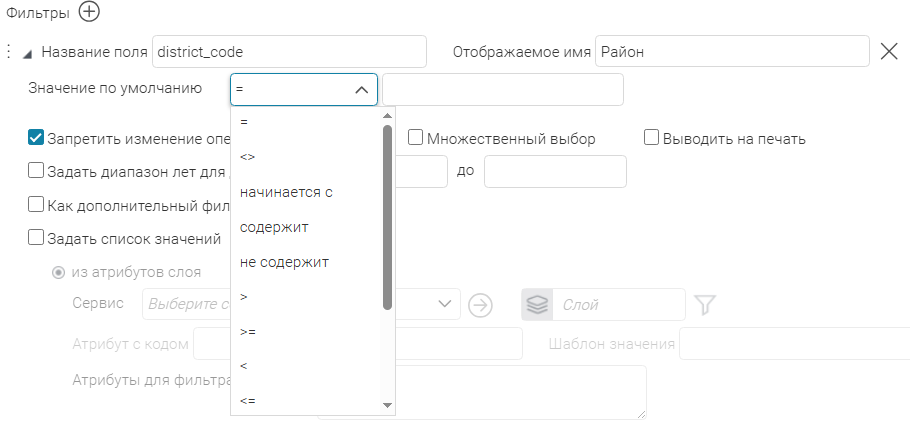The image size is (910, 423).
Task: Open the Сервис dropdown chevron
Action: (x=445, y=305)
